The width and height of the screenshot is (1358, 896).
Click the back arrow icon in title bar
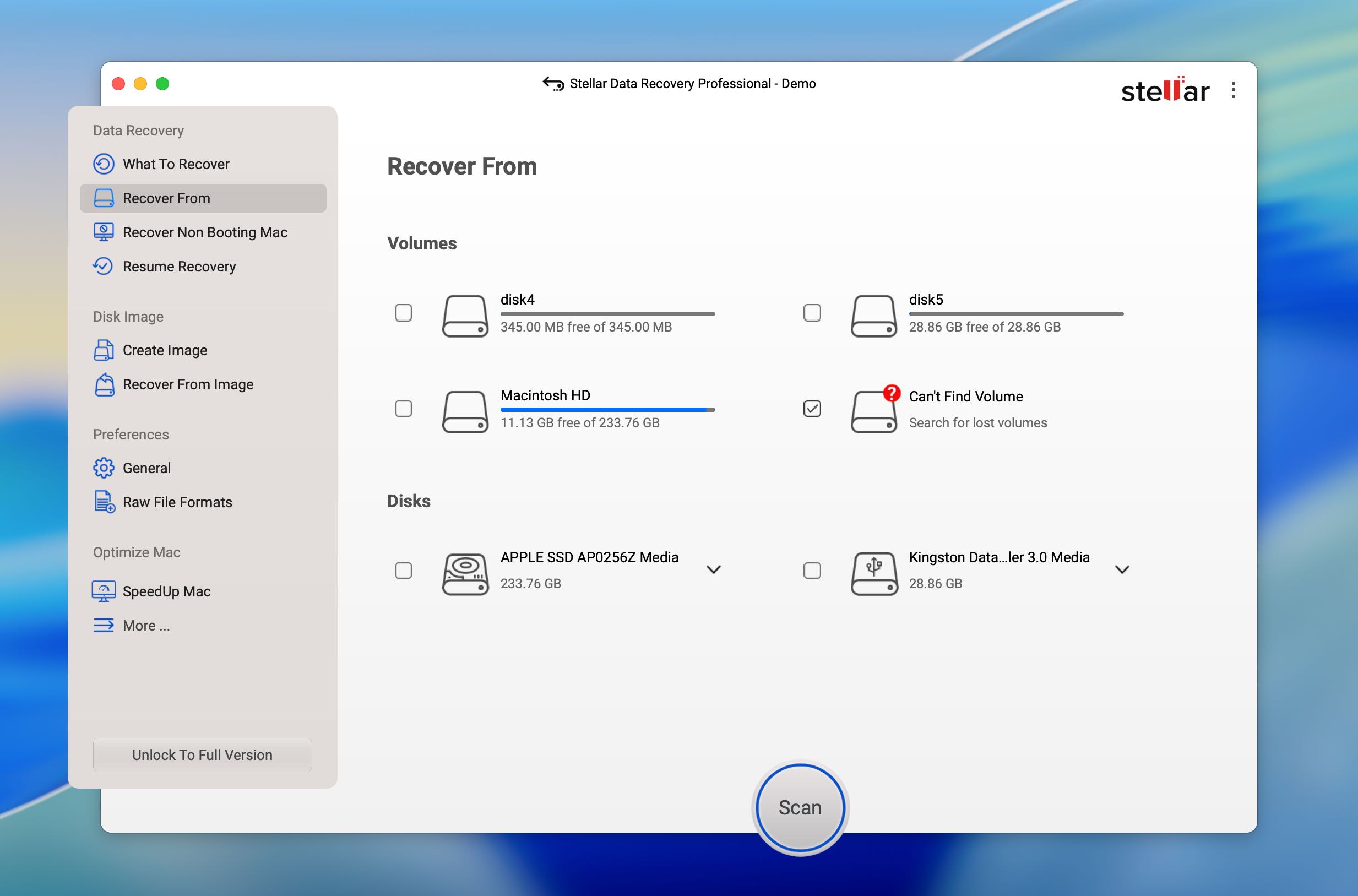553,84
